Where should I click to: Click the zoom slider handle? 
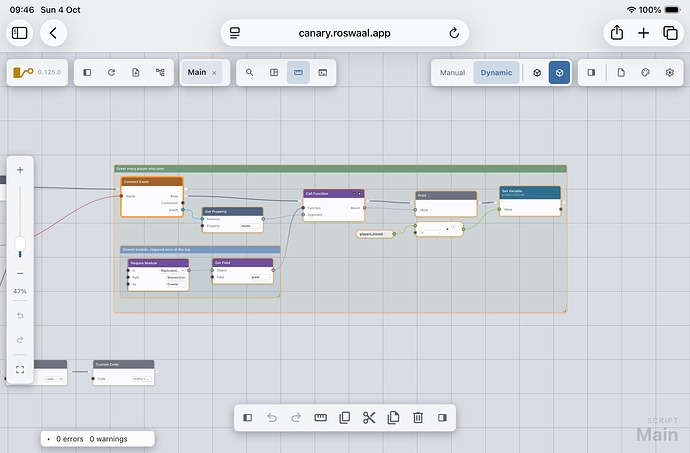(x=20, y=243)
